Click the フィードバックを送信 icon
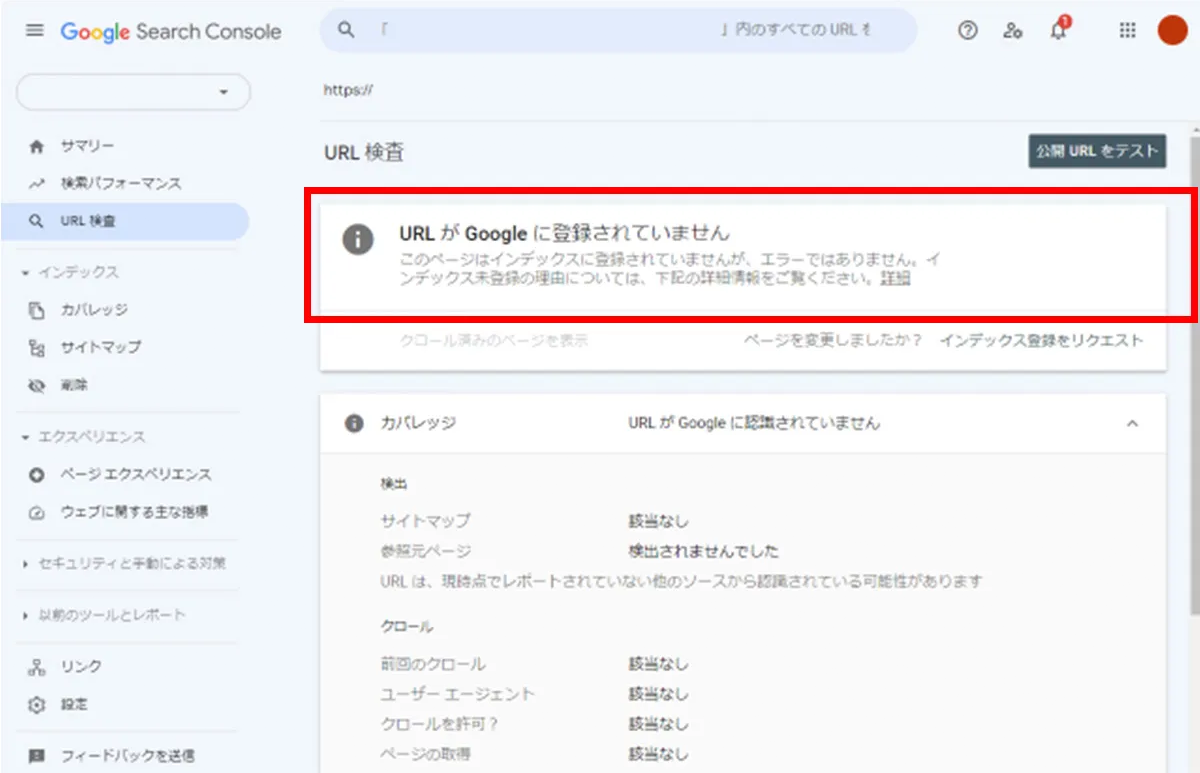The height and width of the screenshot is (773, 1200). (37, 755)
